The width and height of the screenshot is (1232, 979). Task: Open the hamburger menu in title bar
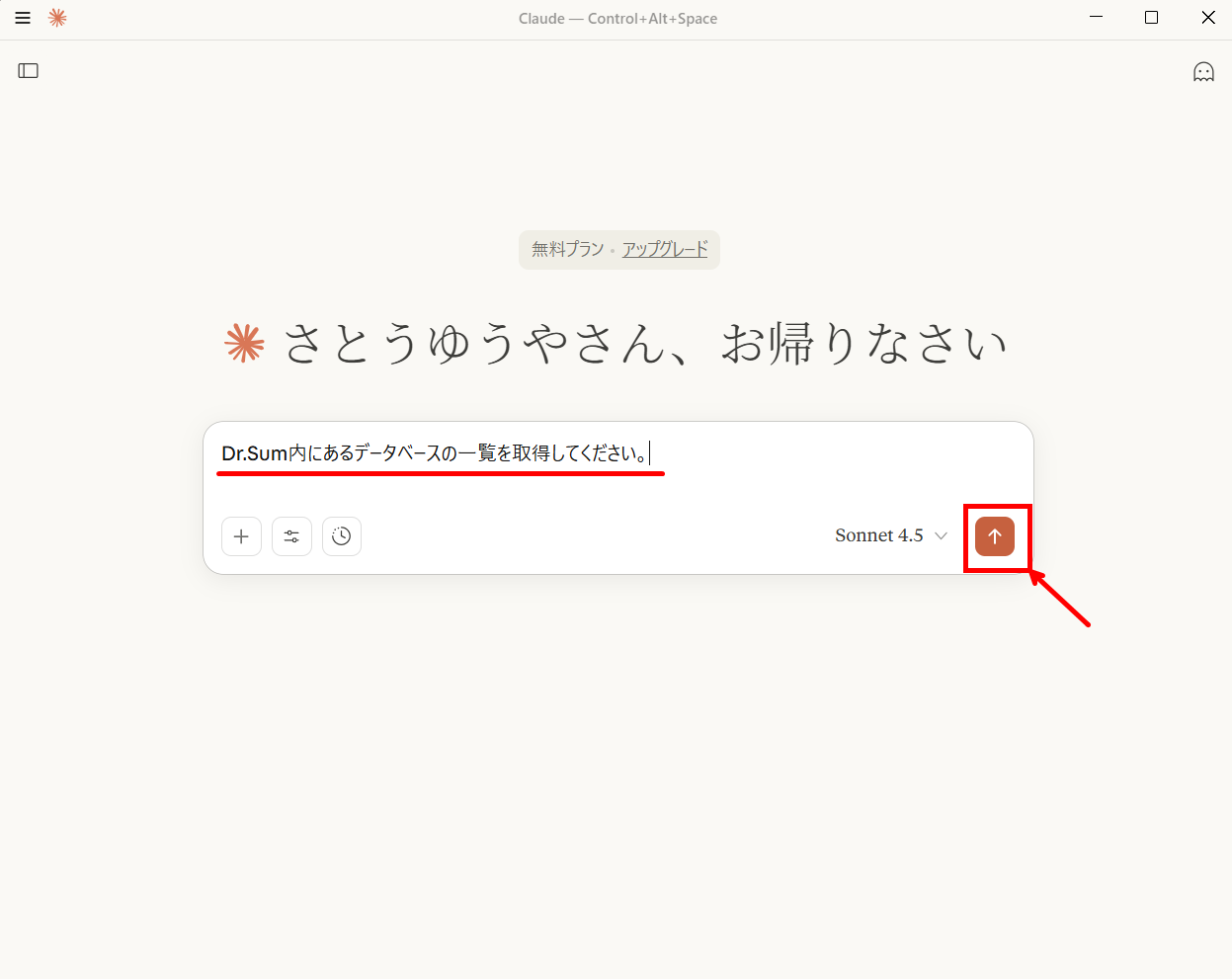point(23,18)
